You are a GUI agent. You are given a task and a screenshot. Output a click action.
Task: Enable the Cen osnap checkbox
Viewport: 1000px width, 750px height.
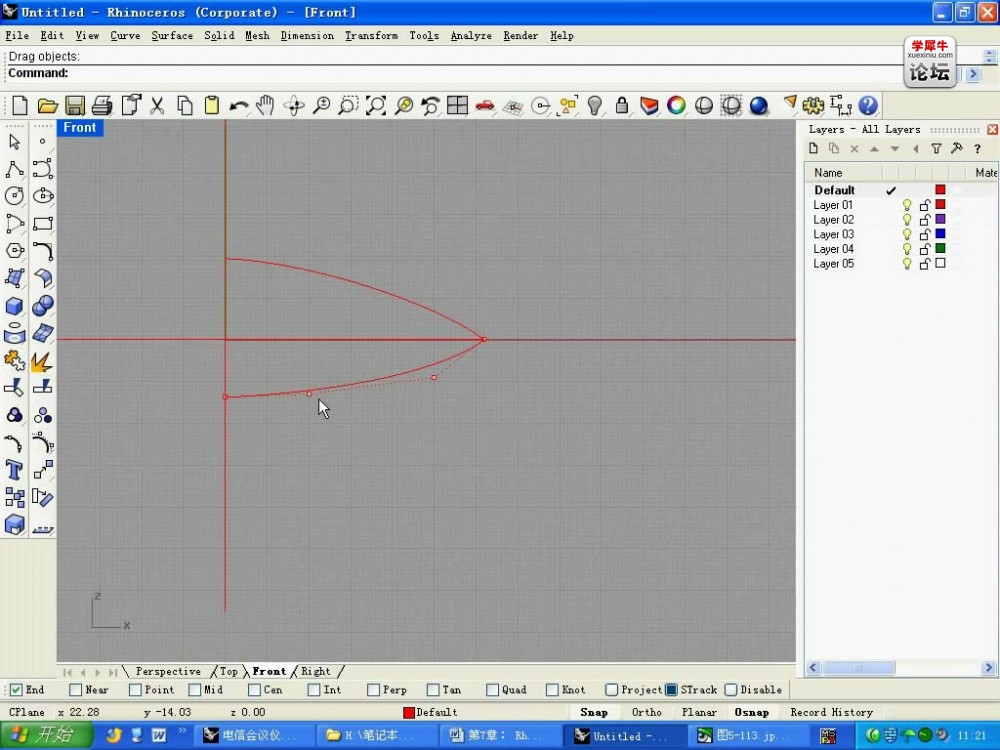(x=254, y=690)
